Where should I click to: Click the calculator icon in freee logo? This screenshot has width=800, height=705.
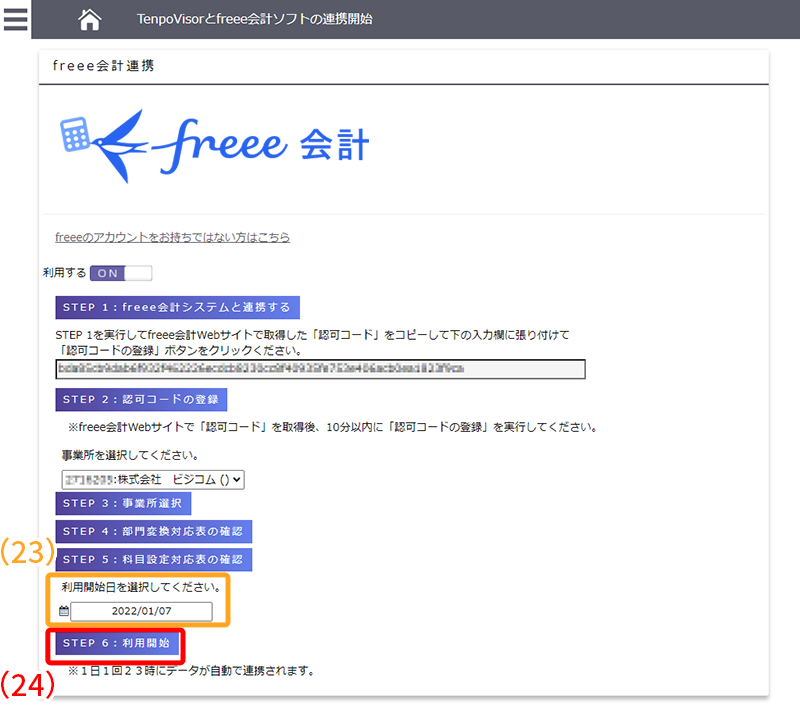[75, 131]
